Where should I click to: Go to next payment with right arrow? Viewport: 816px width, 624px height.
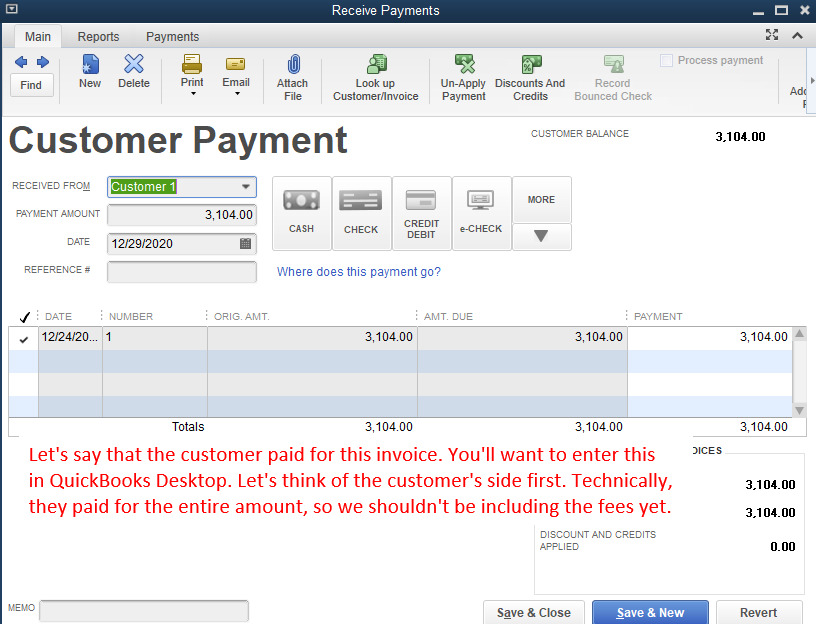click(43, 62)
